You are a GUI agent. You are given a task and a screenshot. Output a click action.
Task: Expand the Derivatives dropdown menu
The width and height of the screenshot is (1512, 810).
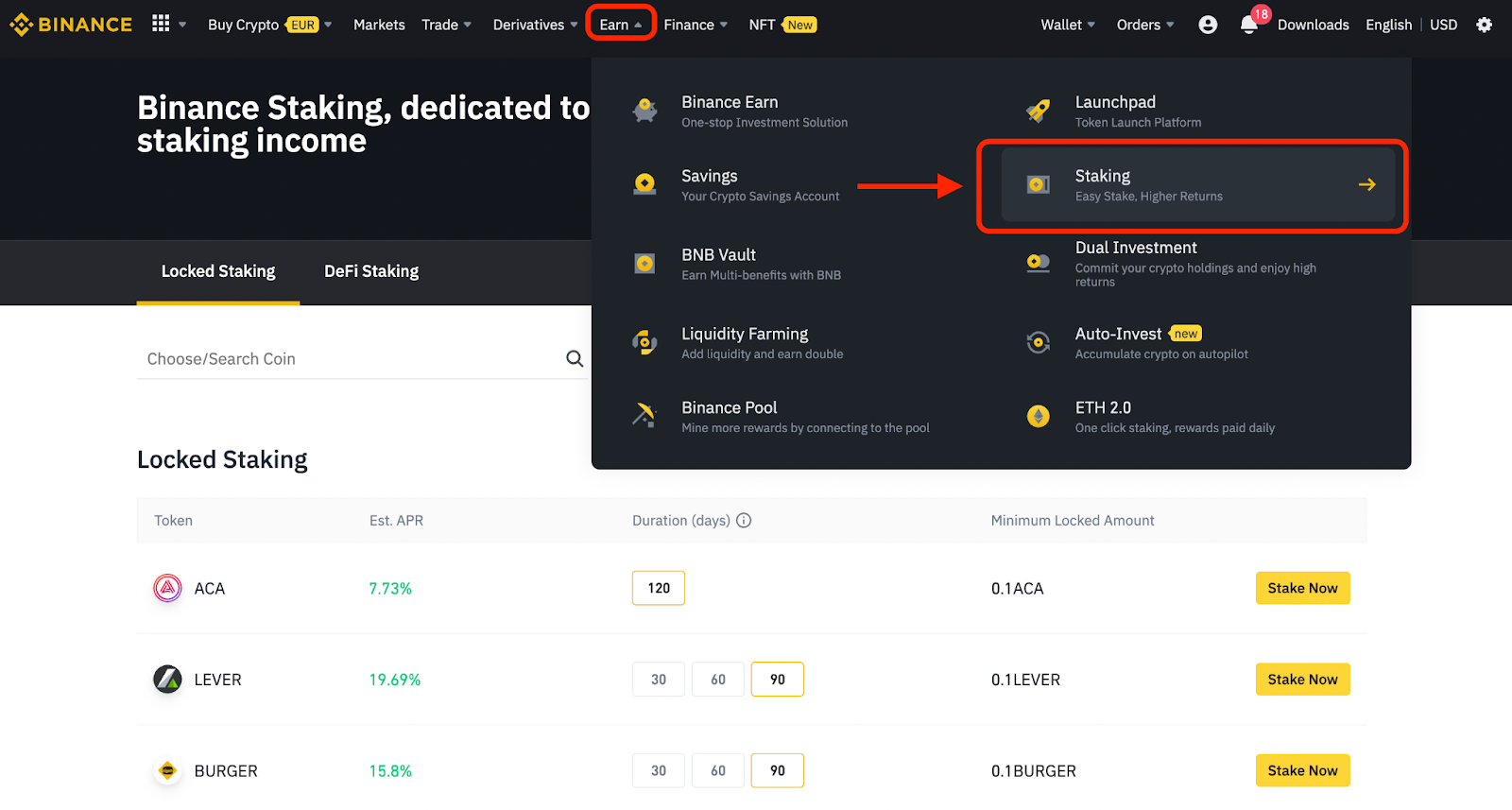[x=535, y=25]
